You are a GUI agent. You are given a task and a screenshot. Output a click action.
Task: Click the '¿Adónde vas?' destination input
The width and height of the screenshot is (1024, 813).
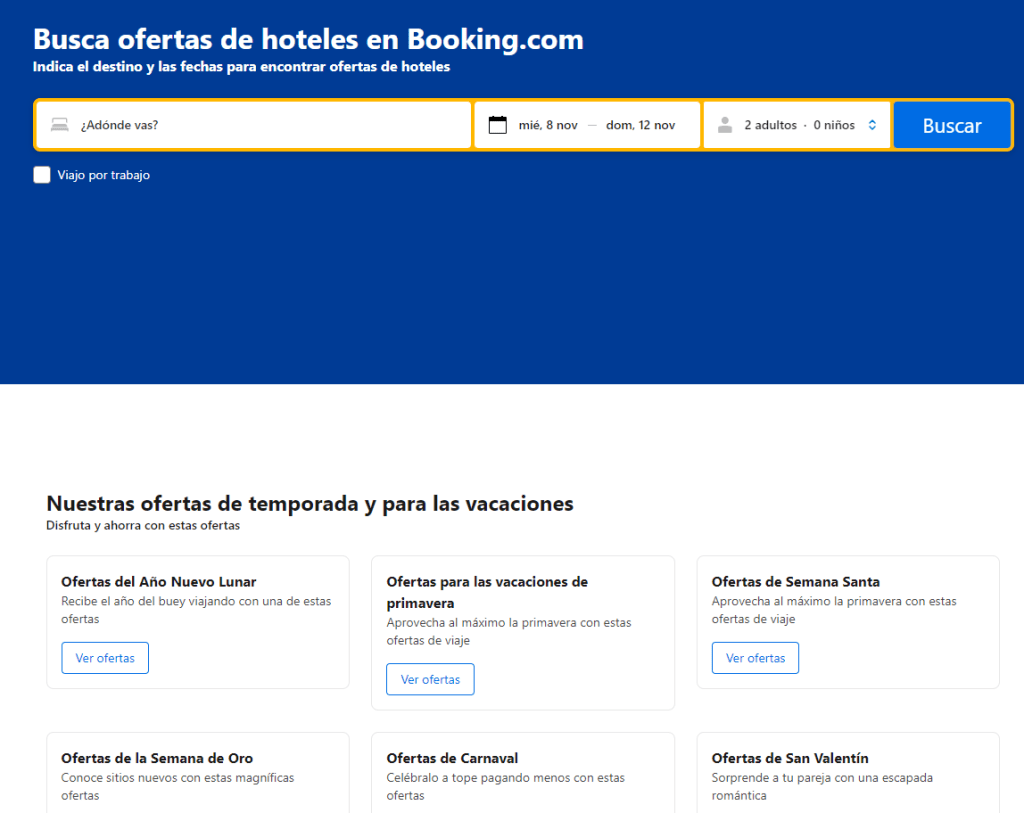tap(253, 125)
